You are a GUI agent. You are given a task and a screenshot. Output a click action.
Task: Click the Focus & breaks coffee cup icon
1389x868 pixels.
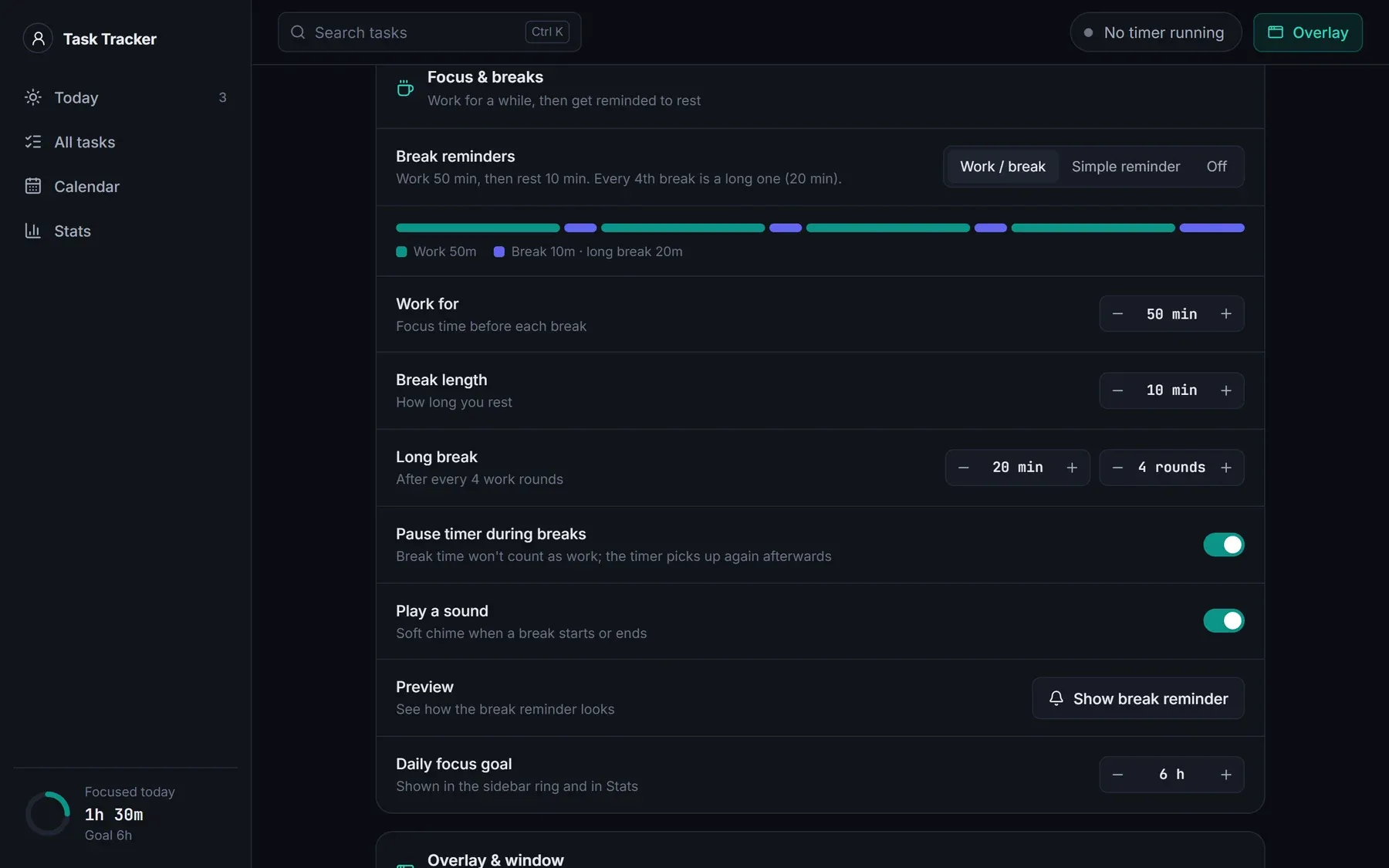[x=404, y=88]
